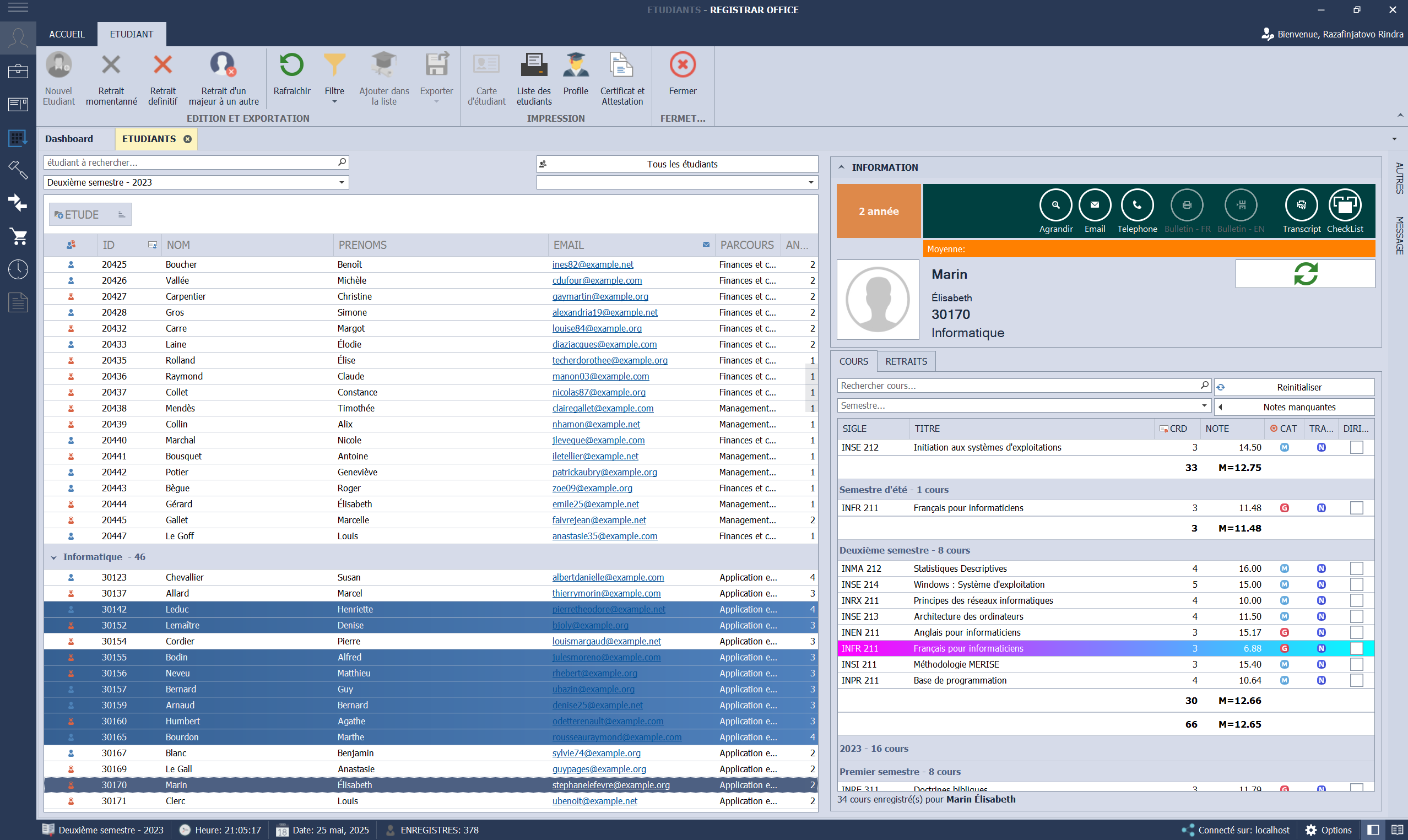The height and width of the screenshot is (840, 1408).
Task: Click the Transcript round button
Action: tap(1301, 205)
